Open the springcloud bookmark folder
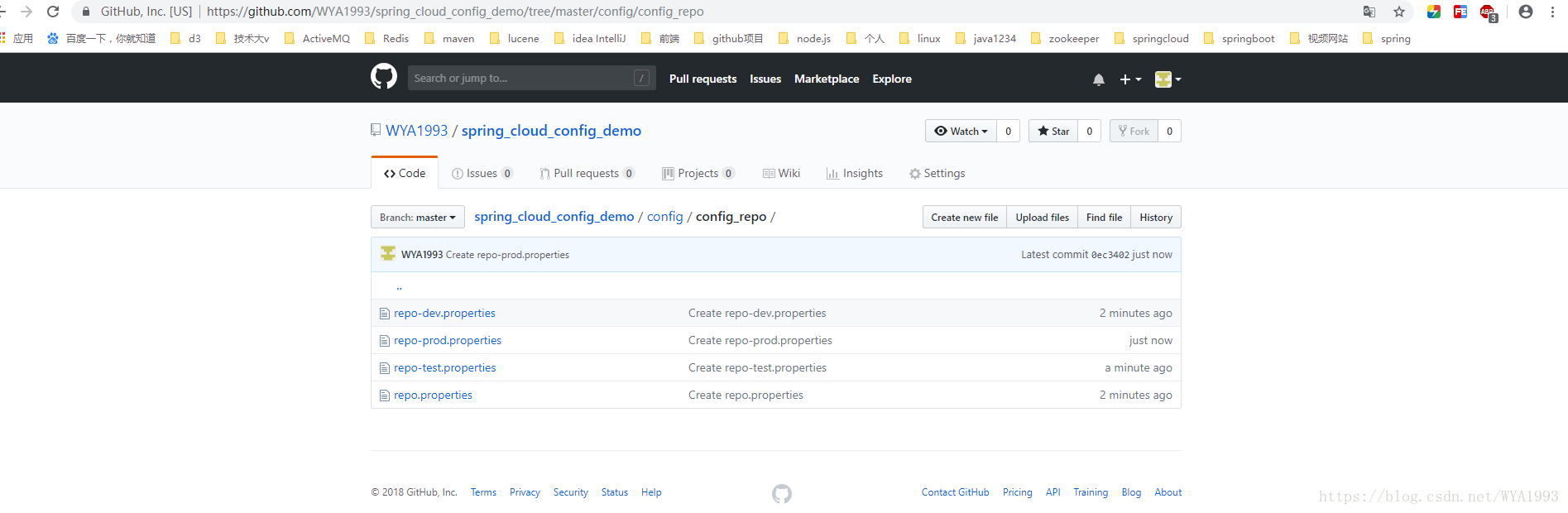 pyautogui.click(x=1152, y=38)
